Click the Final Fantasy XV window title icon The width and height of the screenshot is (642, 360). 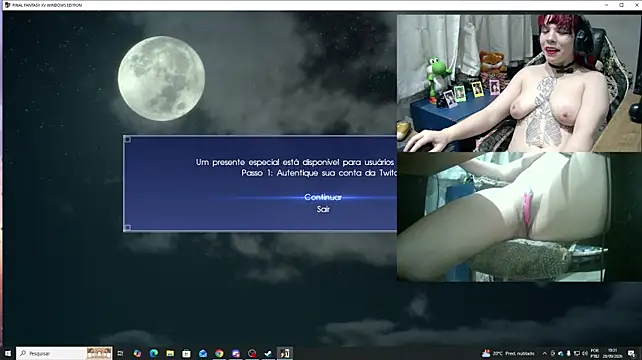point(7,5)
